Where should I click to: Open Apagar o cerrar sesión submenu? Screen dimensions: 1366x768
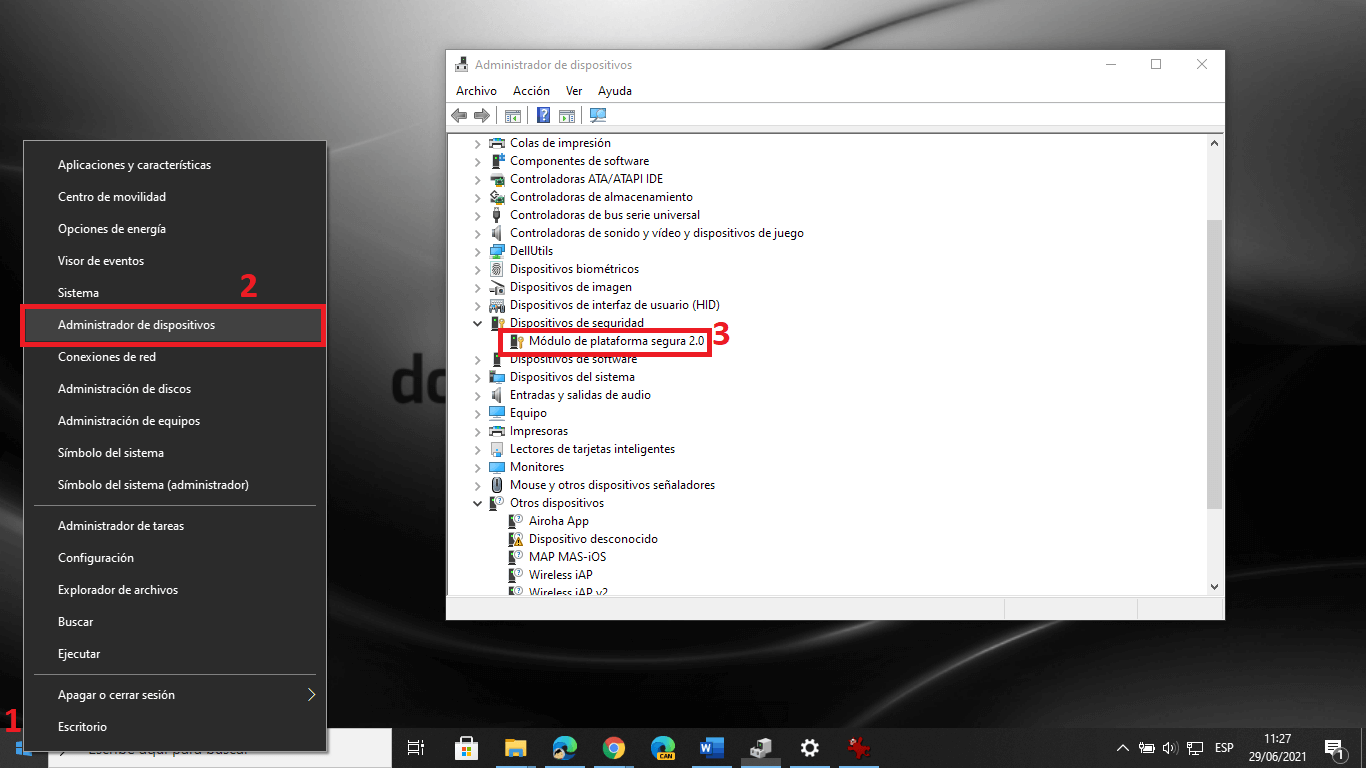tap(174, 695)
